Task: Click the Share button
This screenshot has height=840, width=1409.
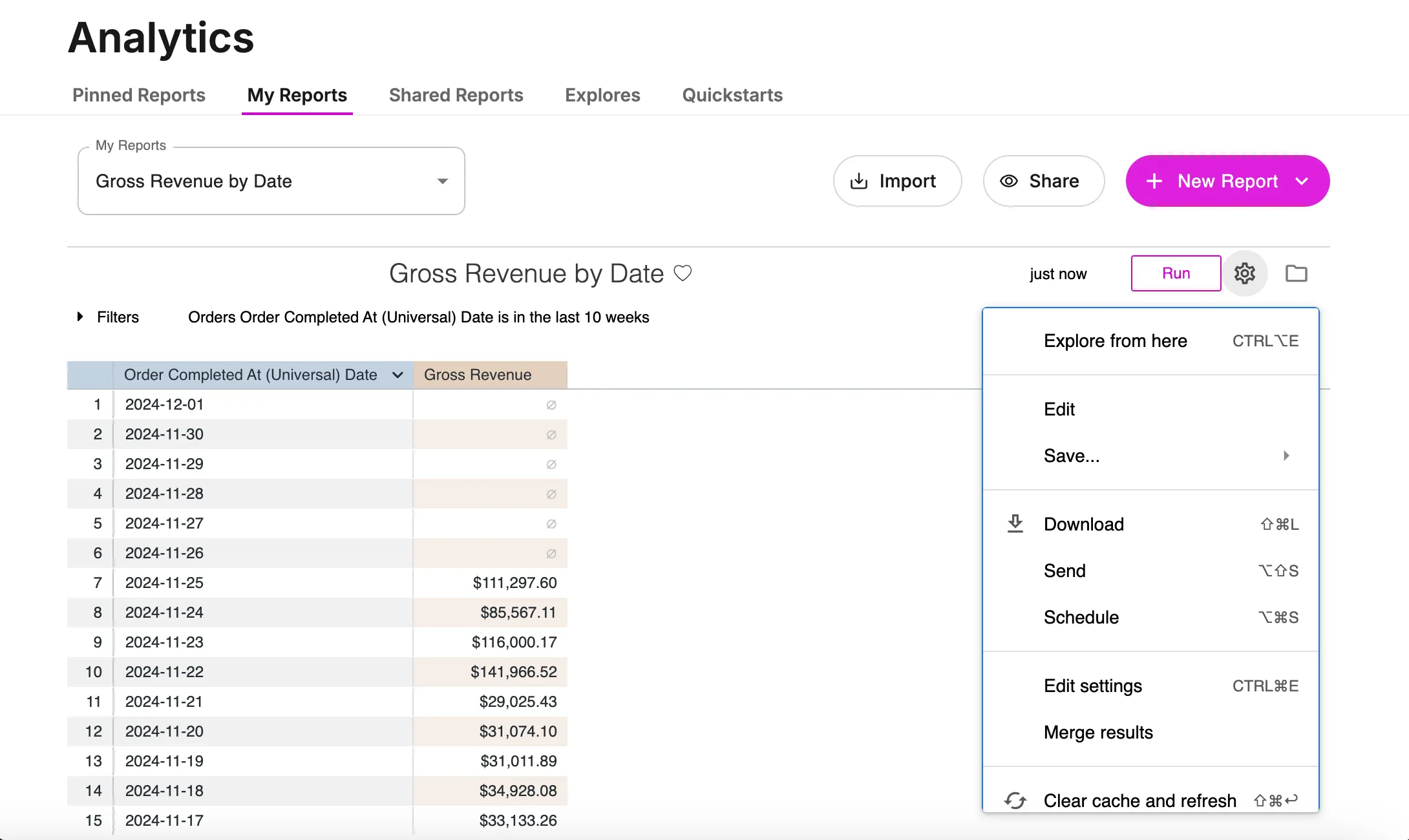Action: click(1043, 181)
